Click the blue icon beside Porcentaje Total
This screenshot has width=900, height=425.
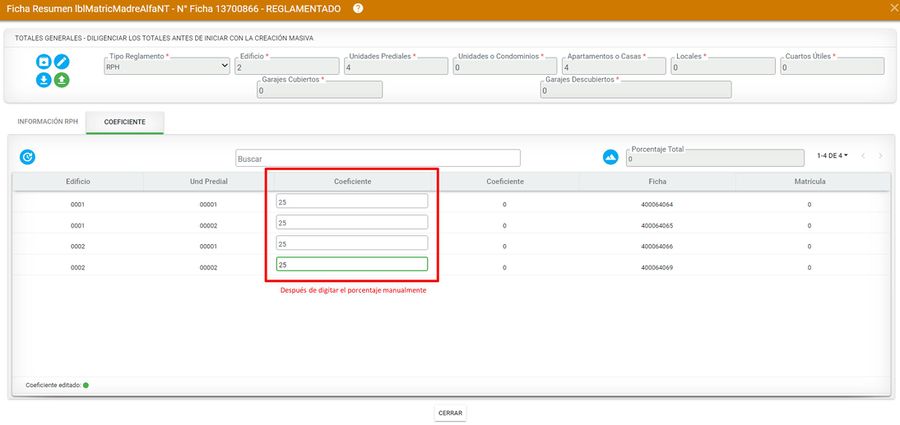610,157
